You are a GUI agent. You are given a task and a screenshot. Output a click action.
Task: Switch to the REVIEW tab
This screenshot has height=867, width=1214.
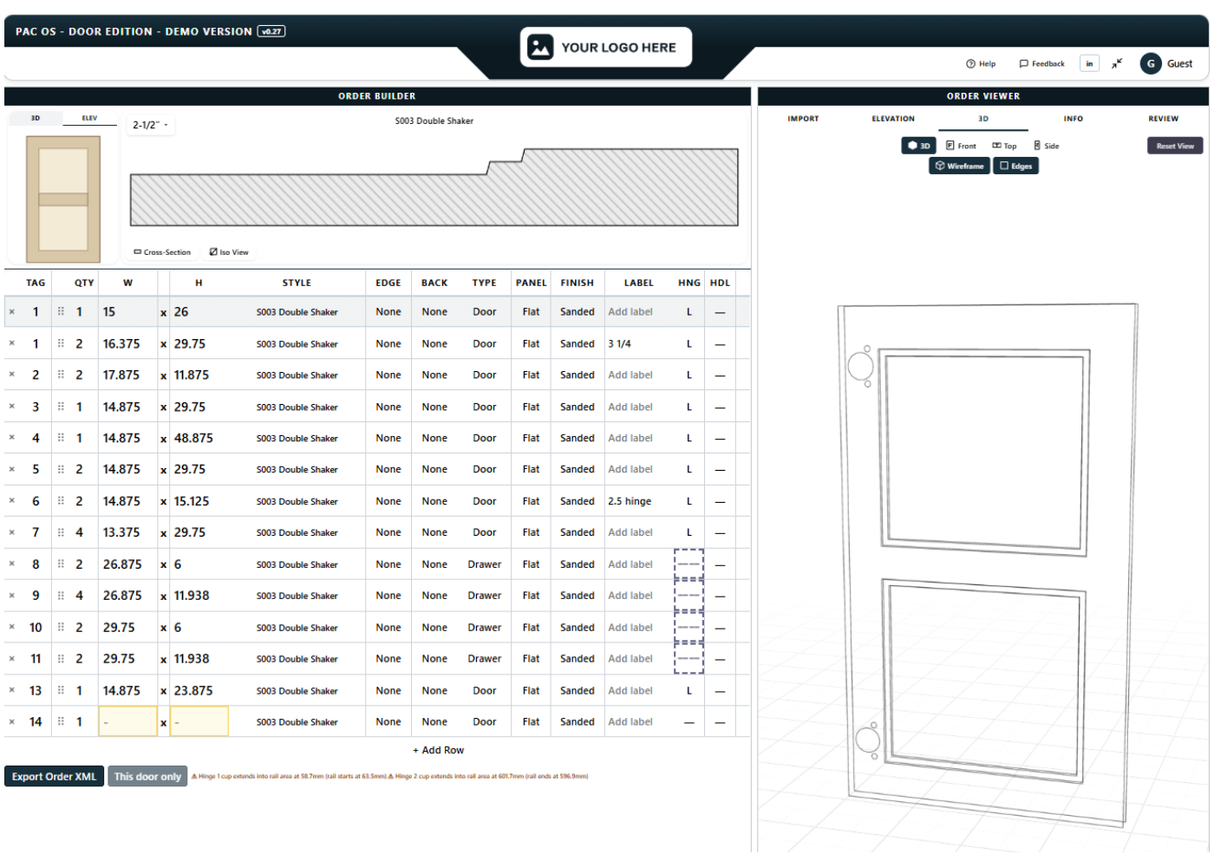1163,118
